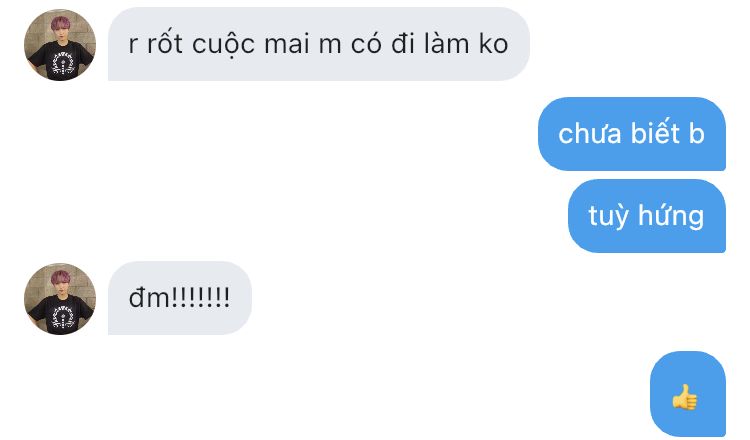This screenshot has height=440, width=750.
Task: Select the blue 'chưa biết b' message bubble
Action: [632, 134]
